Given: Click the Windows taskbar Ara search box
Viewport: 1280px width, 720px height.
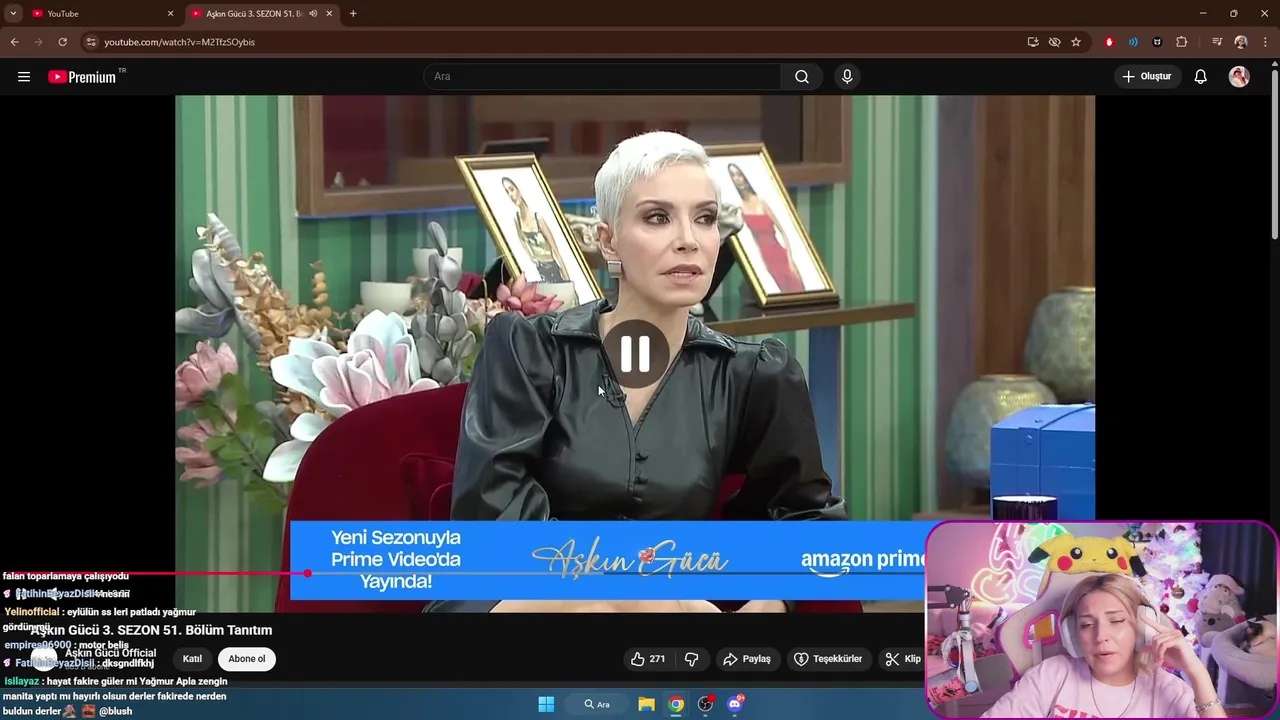Looking at the screenshot, I should (597, 704).
